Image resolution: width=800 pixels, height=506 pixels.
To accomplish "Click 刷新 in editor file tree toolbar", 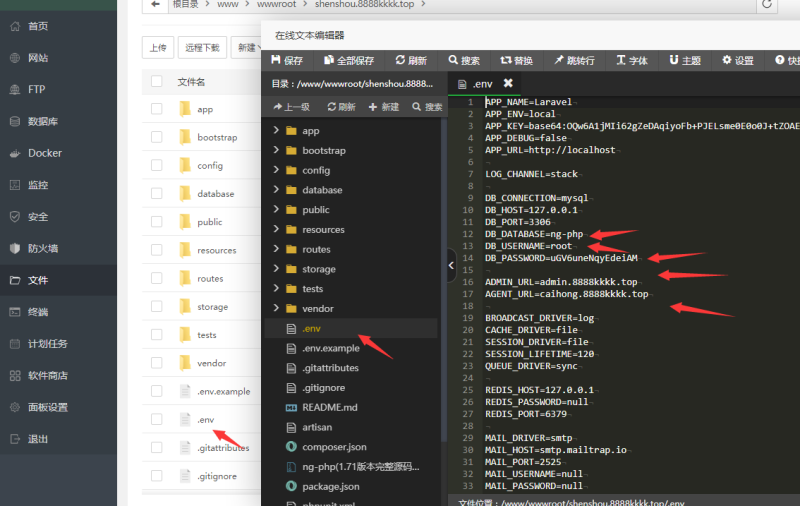I will coord(341,107).
